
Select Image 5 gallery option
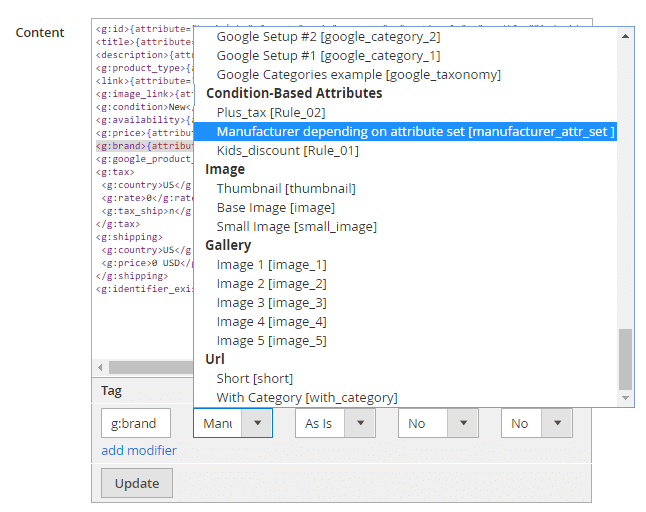(x=271, y=341)
